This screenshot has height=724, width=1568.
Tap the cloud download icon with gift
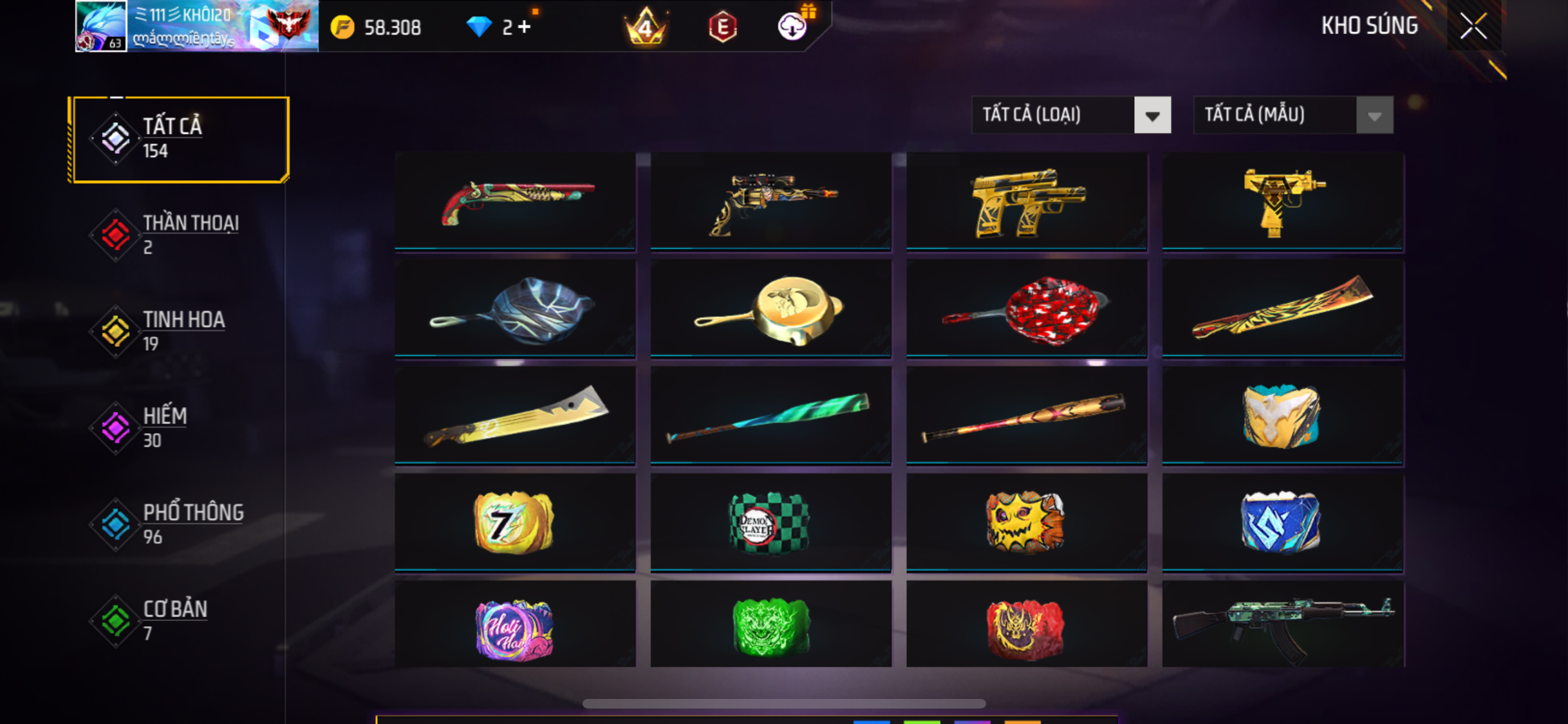[x=793, y=26]
